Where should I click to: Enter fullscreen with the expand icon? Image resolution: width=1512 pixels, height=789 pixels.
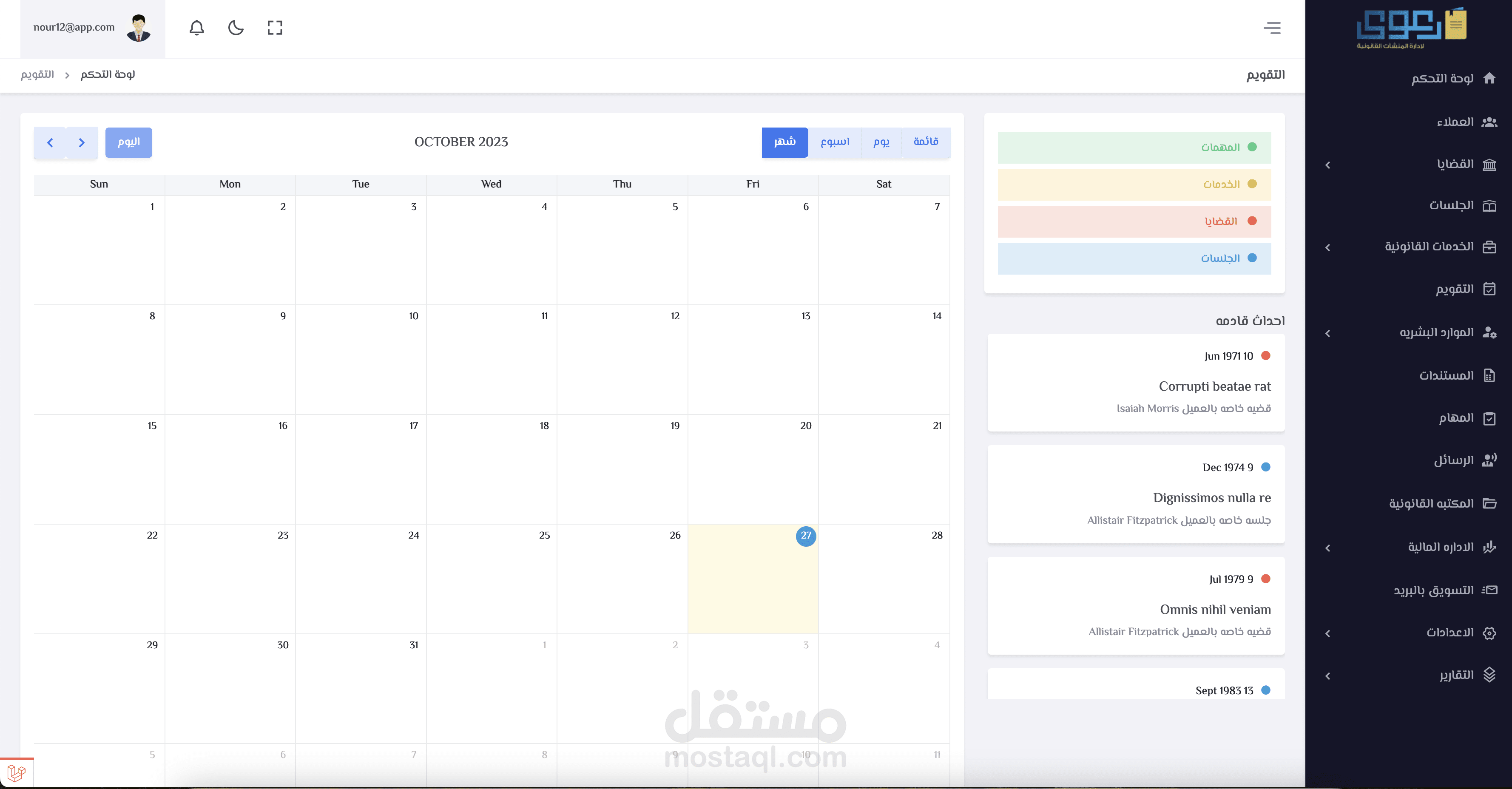[x=275, y=28]
